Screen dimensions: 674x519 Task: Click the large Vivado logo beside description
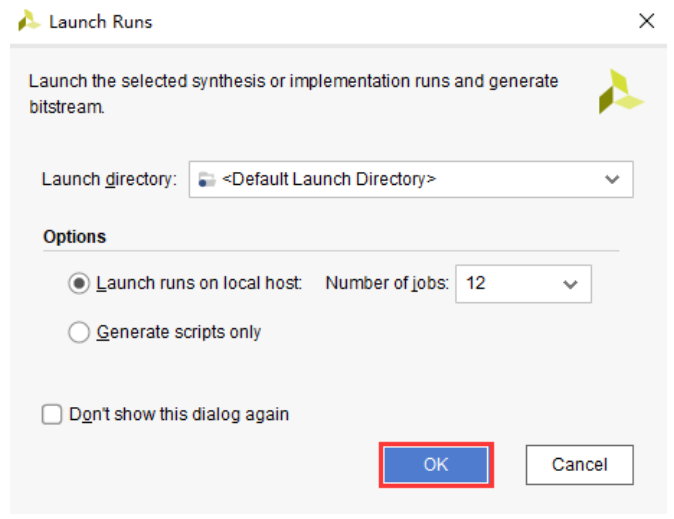[620, 92]
